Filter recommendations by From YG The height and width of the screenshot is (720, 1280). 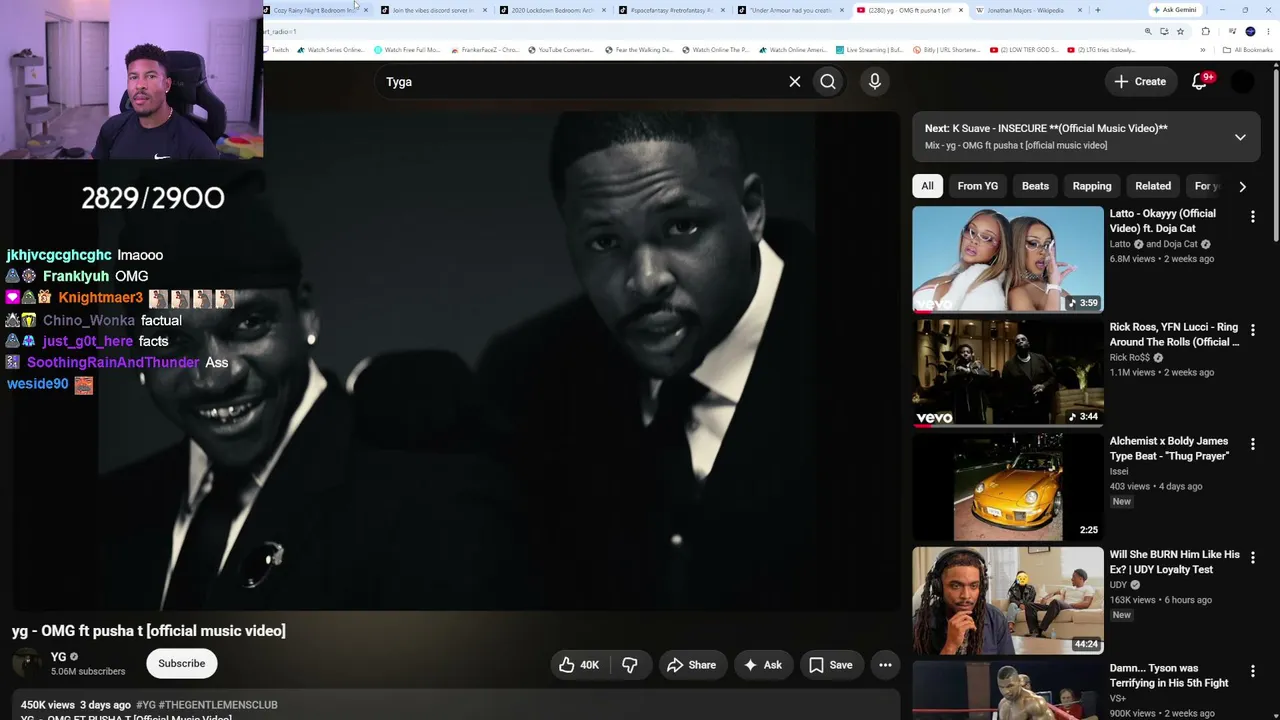click(x=977, y=186)
